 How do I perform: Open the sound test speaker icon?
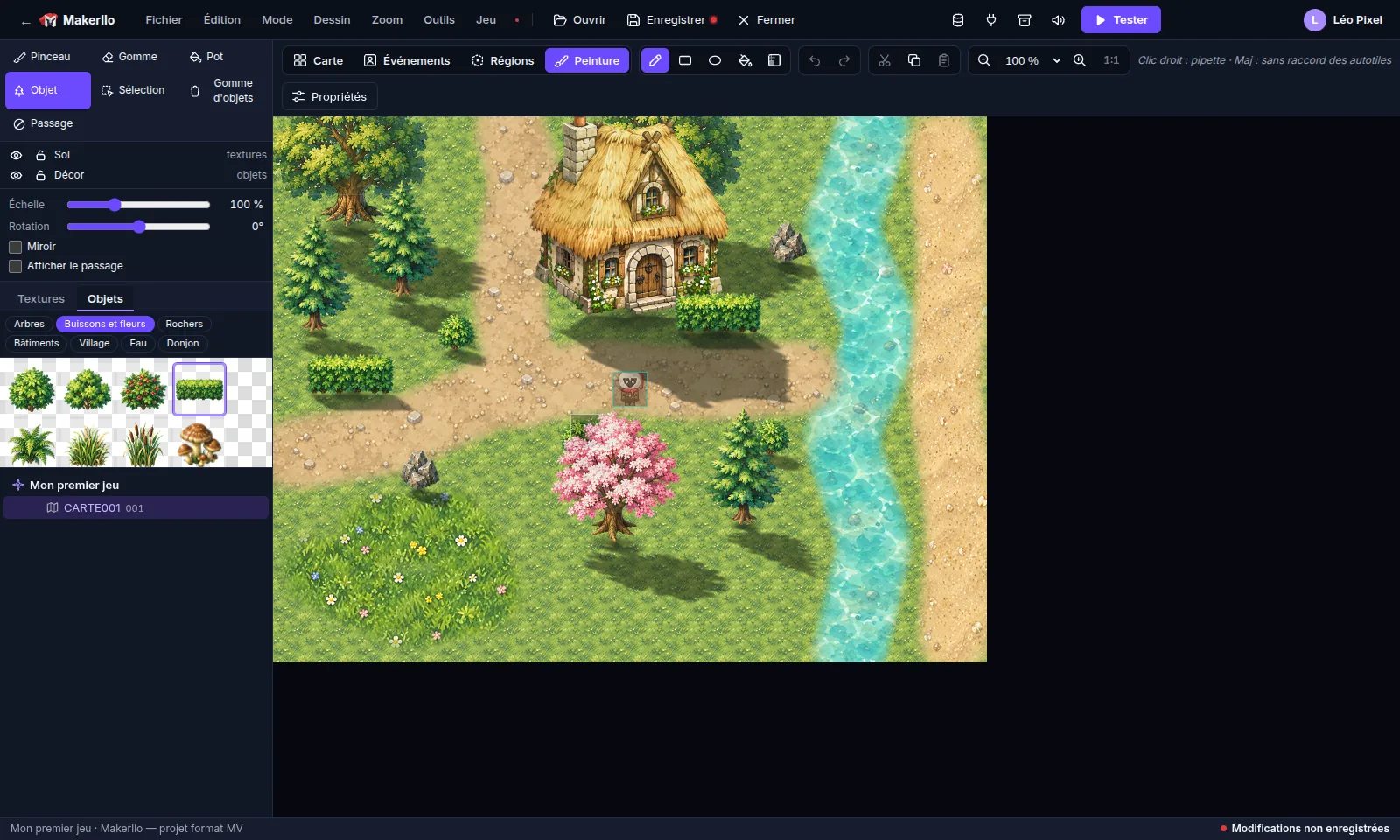(1058, 19)
